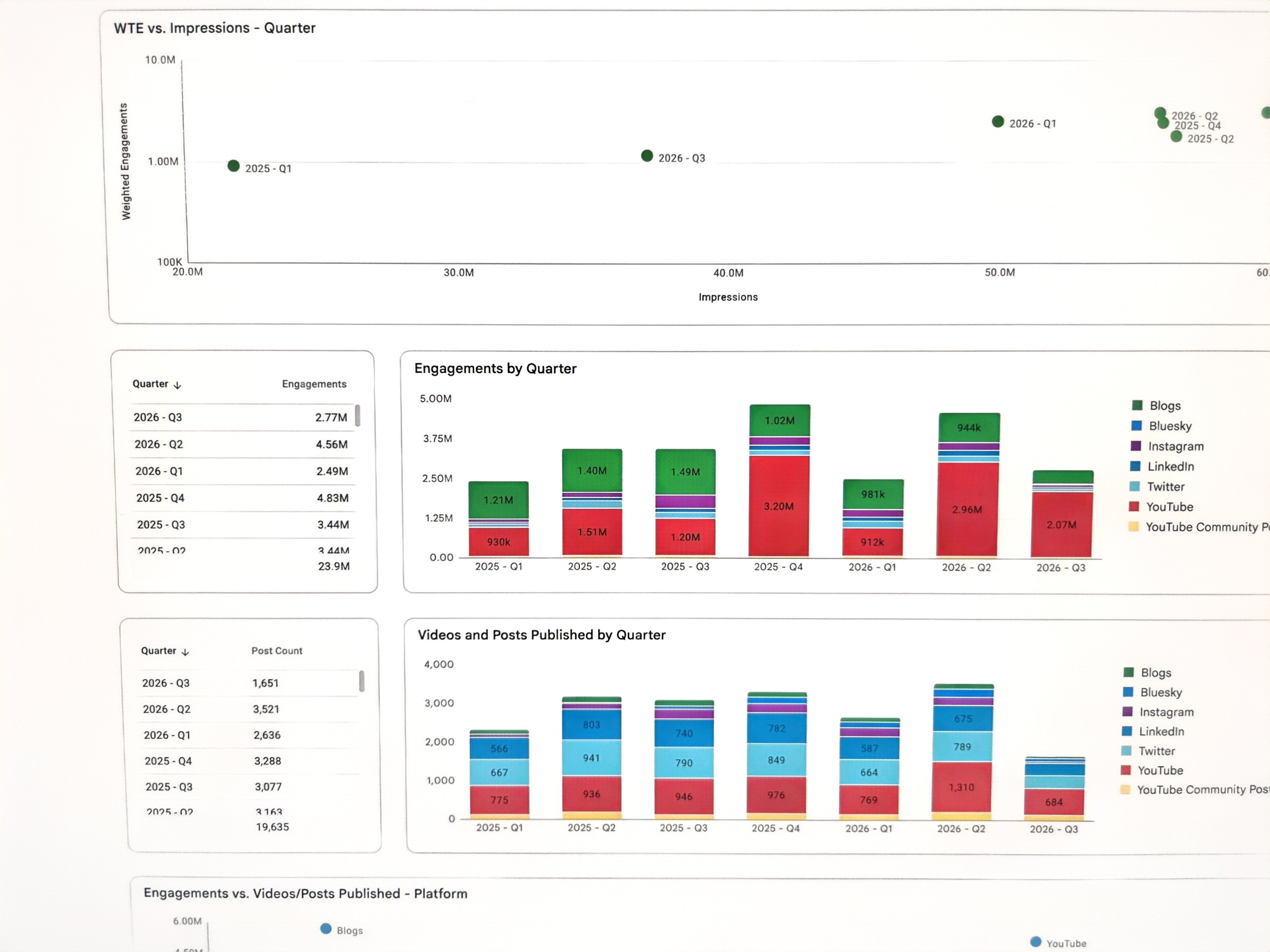Click the 23.9M engagements total
Screen dimensions: 1270x952
(334, 566)
